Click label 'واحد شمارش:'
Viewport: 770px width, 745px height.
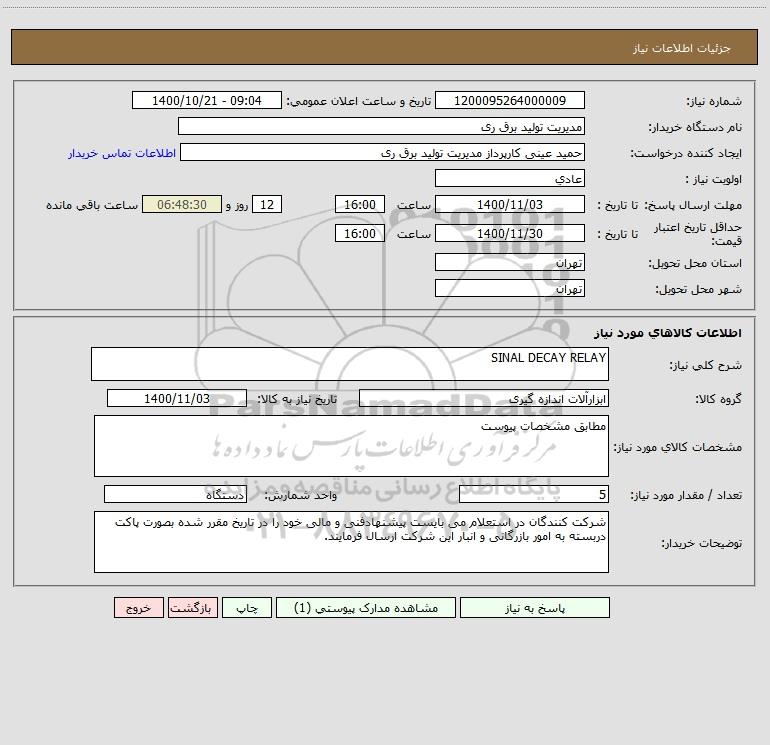click(301, 495)
